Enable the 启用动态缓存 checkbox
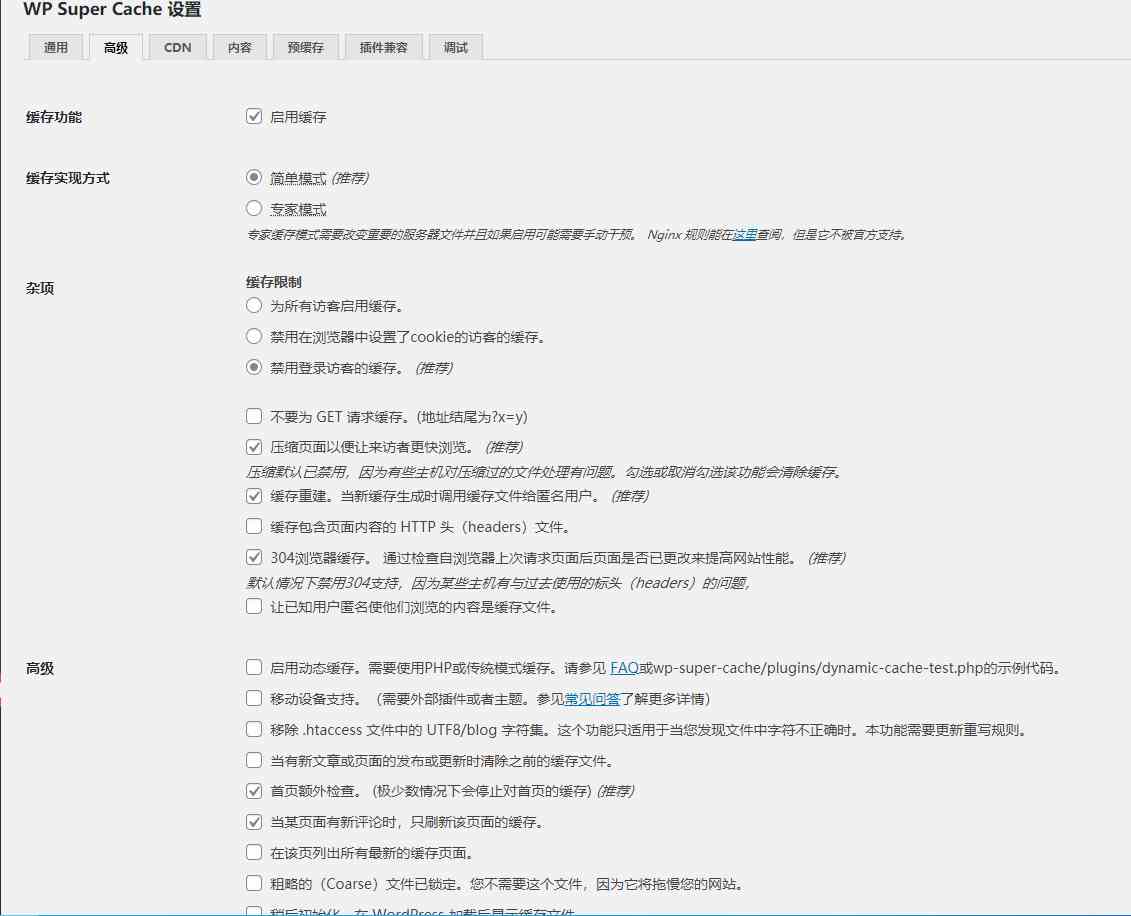The image size is (1131, 916). (x=254, y=668)
